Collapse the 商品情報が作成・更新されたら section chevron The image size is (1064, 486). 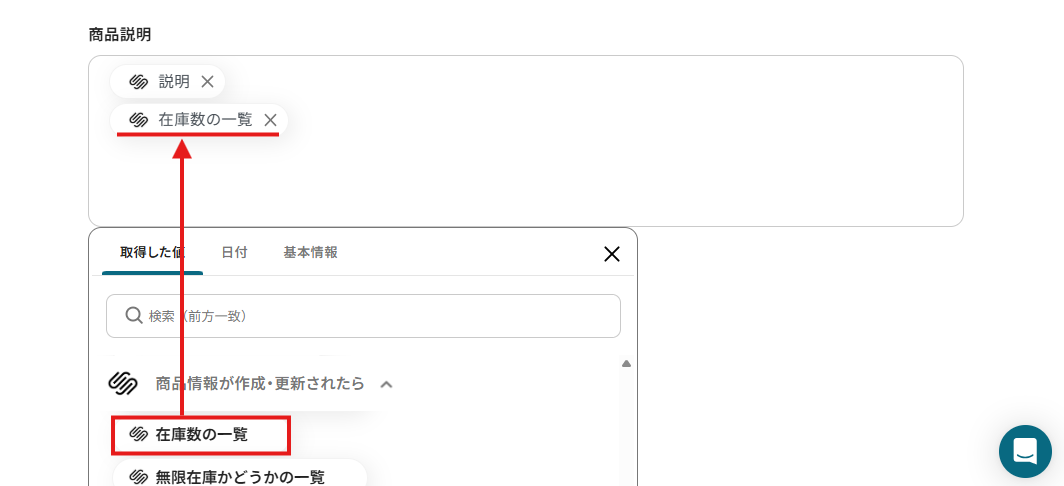click(x=386, y=384)
